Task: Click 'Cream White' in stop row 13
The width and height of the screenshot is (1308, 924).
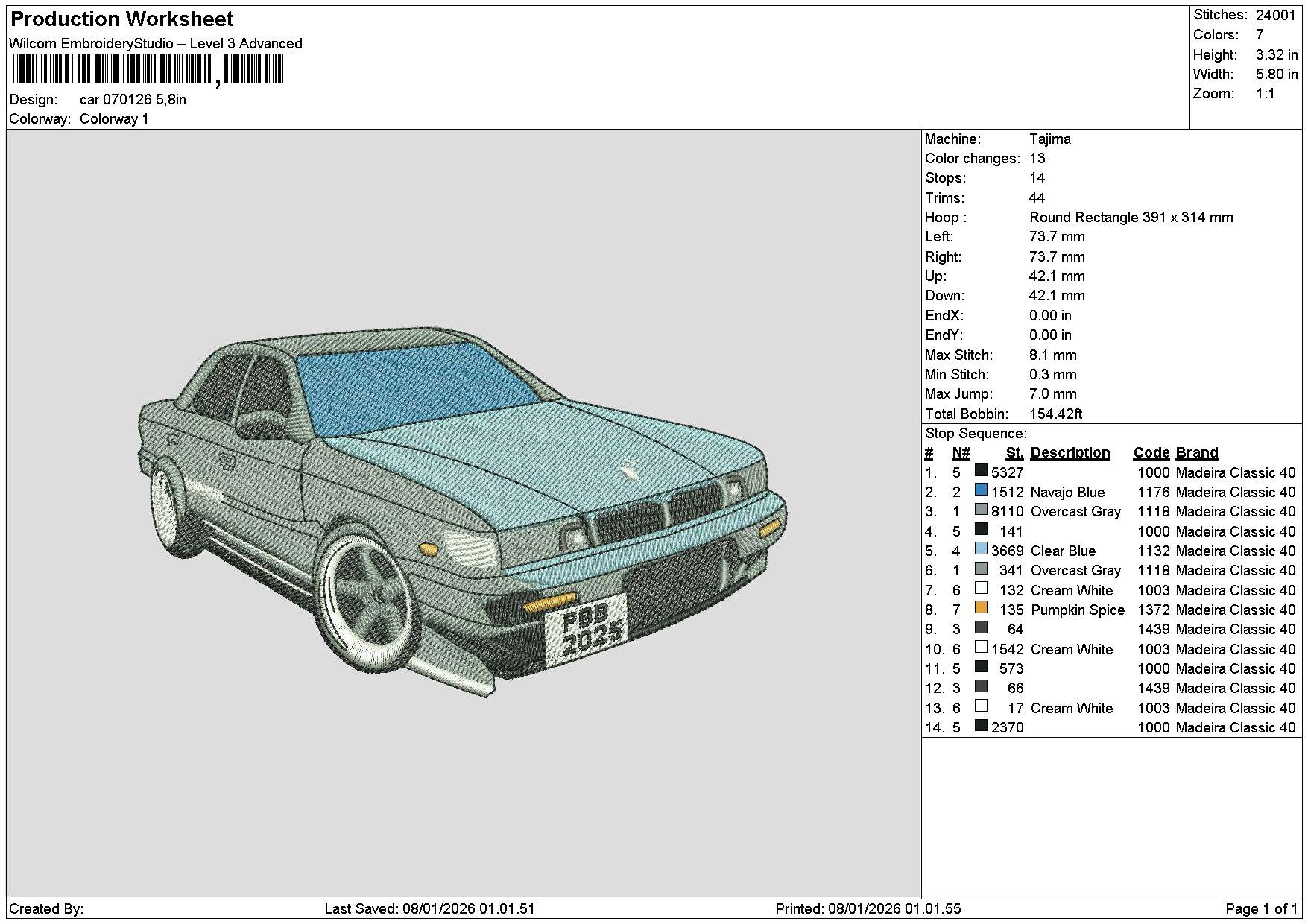Action: 1072,709
